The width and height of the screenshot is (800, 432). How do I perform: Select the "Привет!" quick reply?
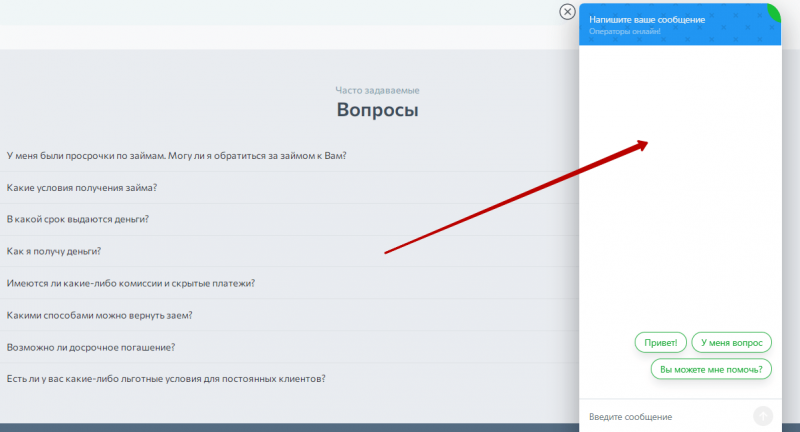pyautogui.click(x=661, y=343)
